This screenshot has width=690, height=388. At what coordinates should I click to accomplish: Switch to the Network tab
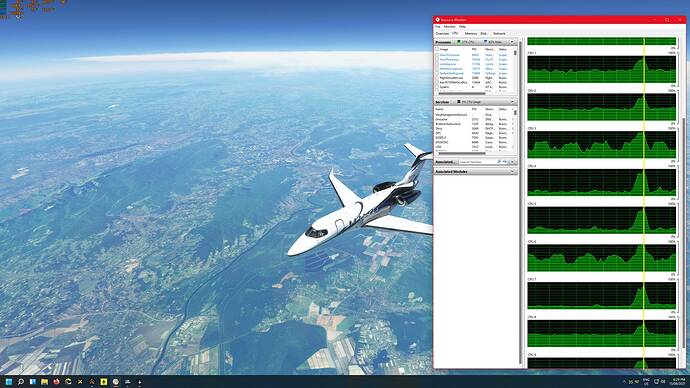499,33
